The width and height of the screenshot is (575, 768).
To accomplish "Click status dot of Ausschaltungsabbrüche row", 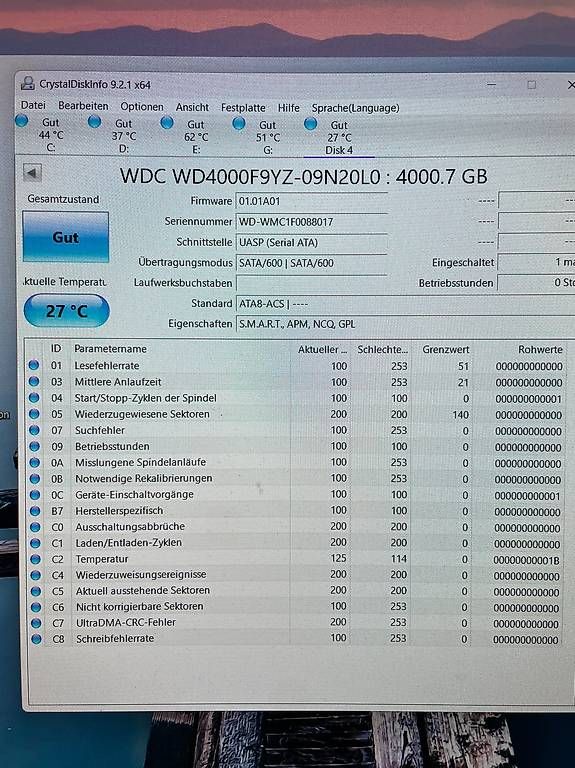I will click(x=35, y=527).
